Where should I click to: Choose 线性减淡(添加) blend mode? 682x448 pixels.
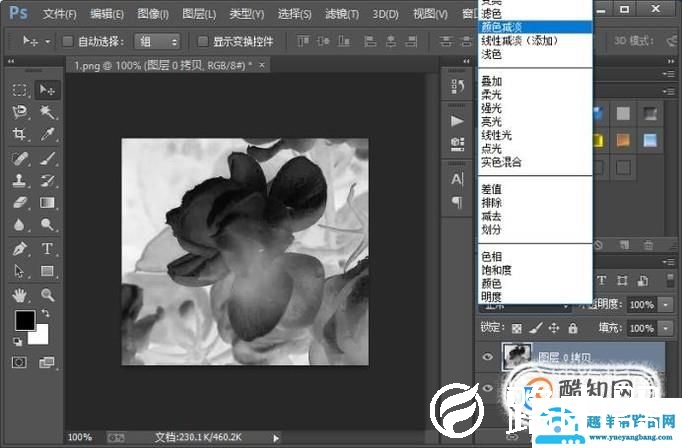point(535,41)
